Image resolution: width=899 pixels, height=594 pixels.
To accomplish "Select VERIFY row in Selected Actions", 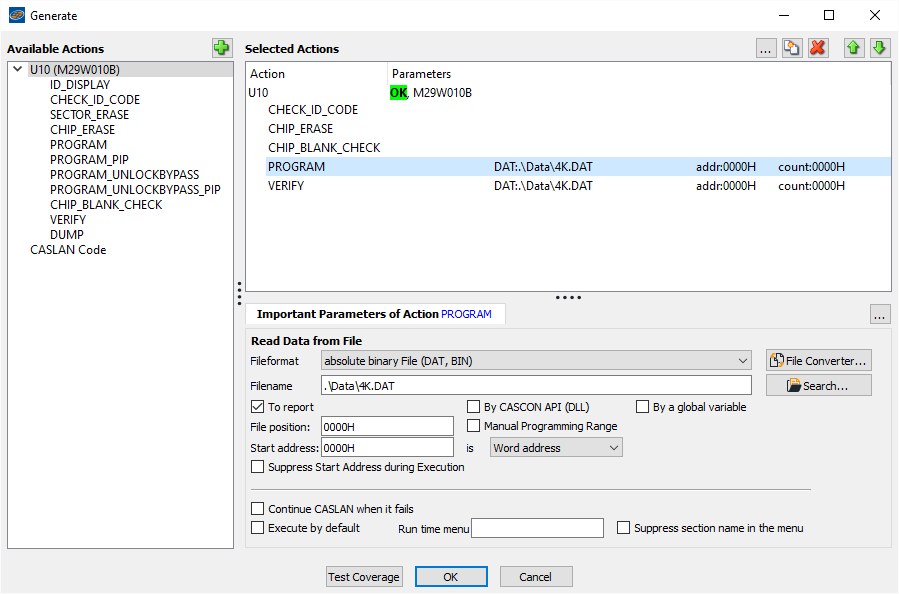I will click(x=578, y=186).
